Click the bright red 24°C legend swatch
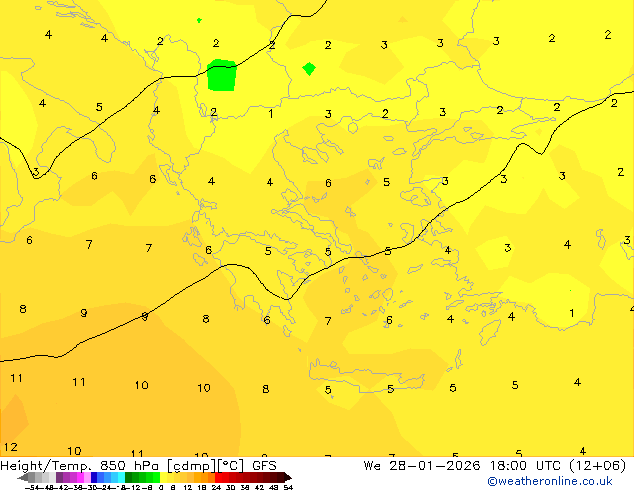 coord(218,477)
